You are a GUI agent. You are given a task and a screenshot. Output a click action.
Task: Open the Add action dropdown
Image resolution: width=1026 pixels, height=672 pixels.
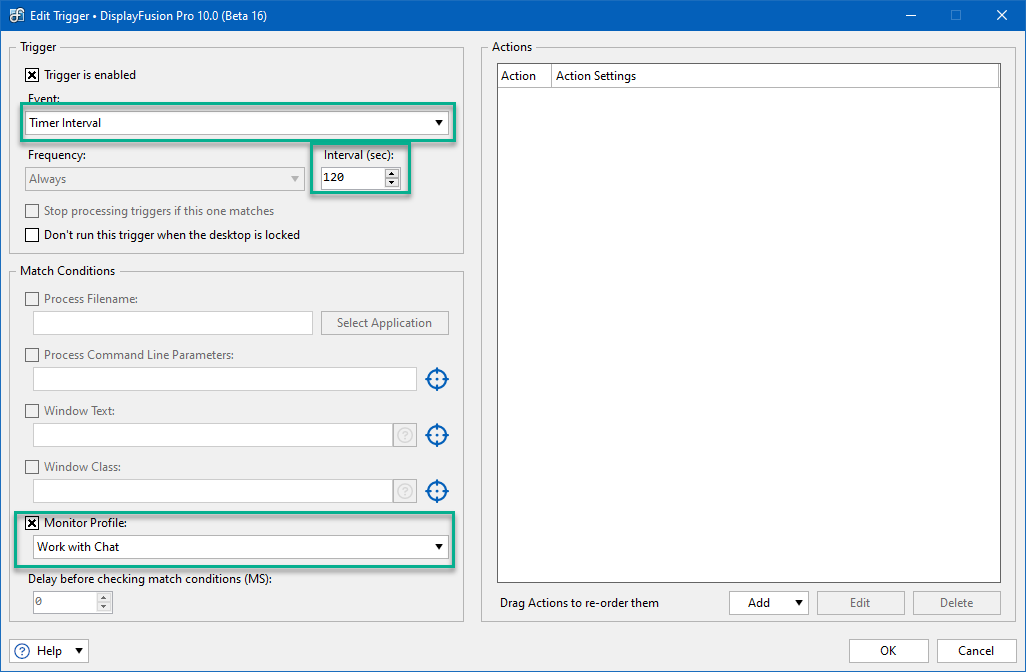coord(769,603)
